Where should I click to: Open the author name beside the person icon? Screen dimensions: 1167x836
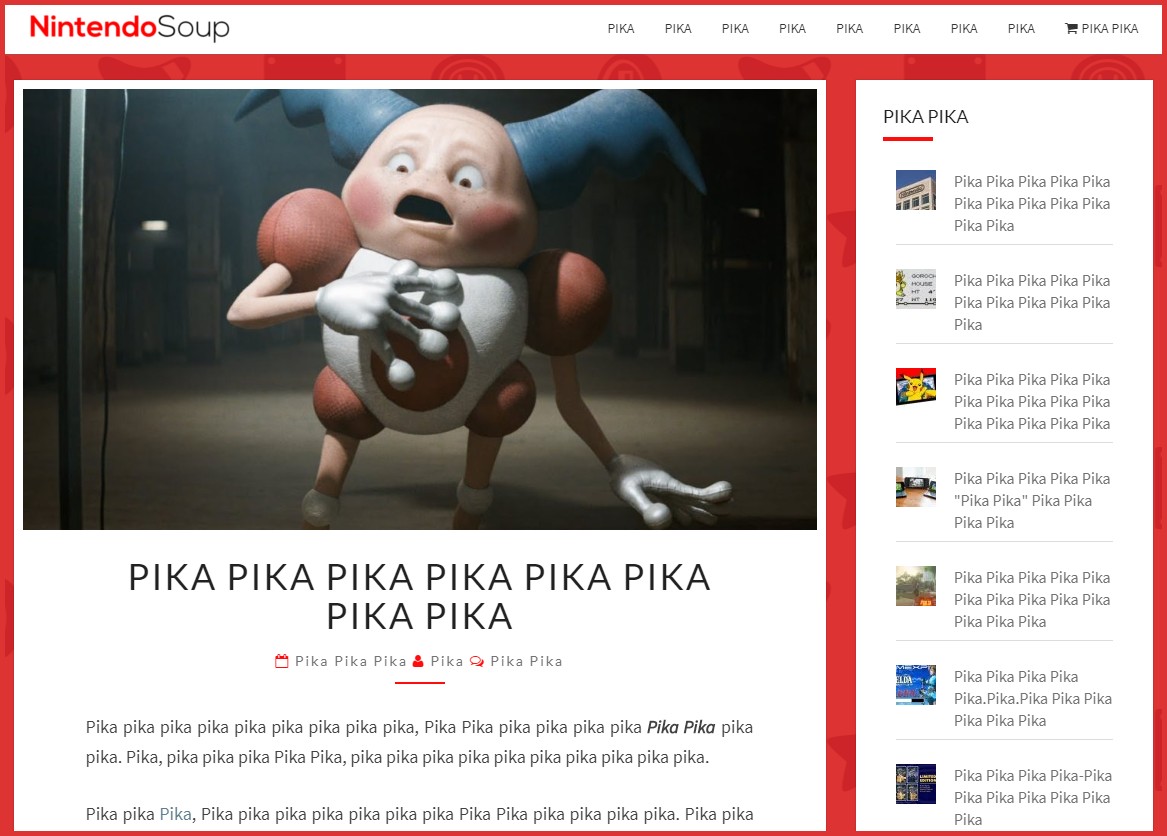coord(447,661)
